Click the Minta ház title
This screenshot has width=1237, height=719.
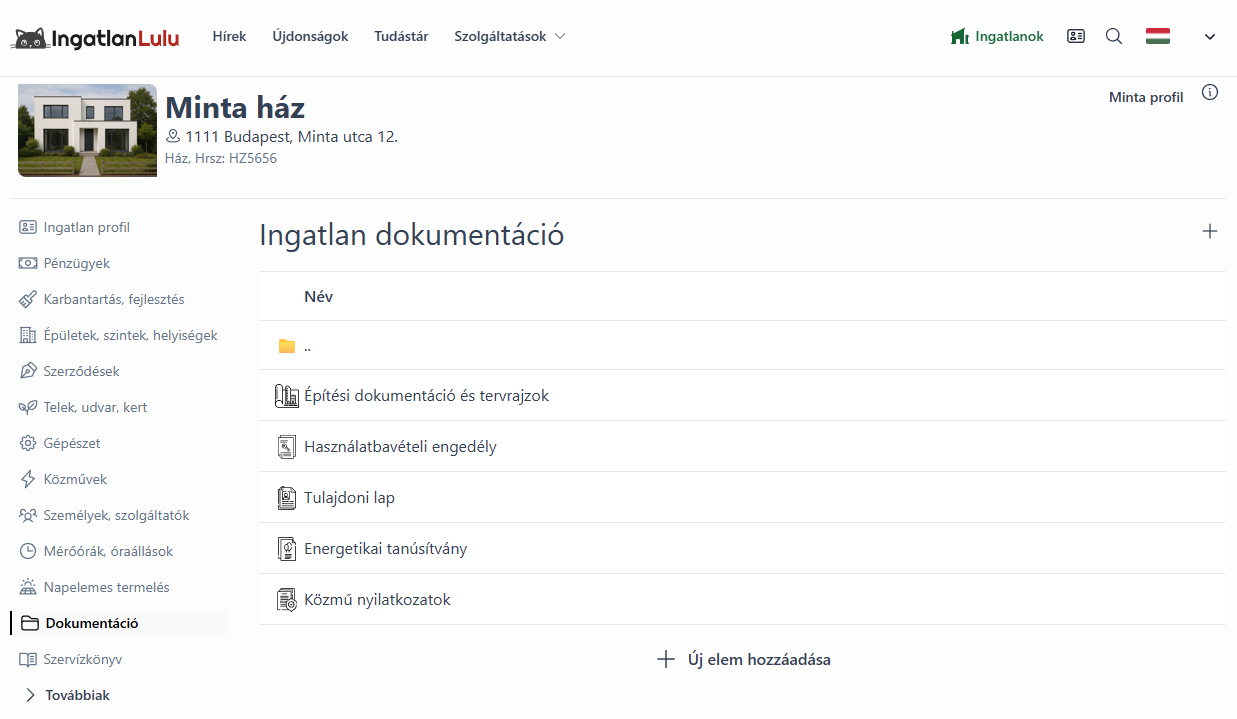point(235,107)
